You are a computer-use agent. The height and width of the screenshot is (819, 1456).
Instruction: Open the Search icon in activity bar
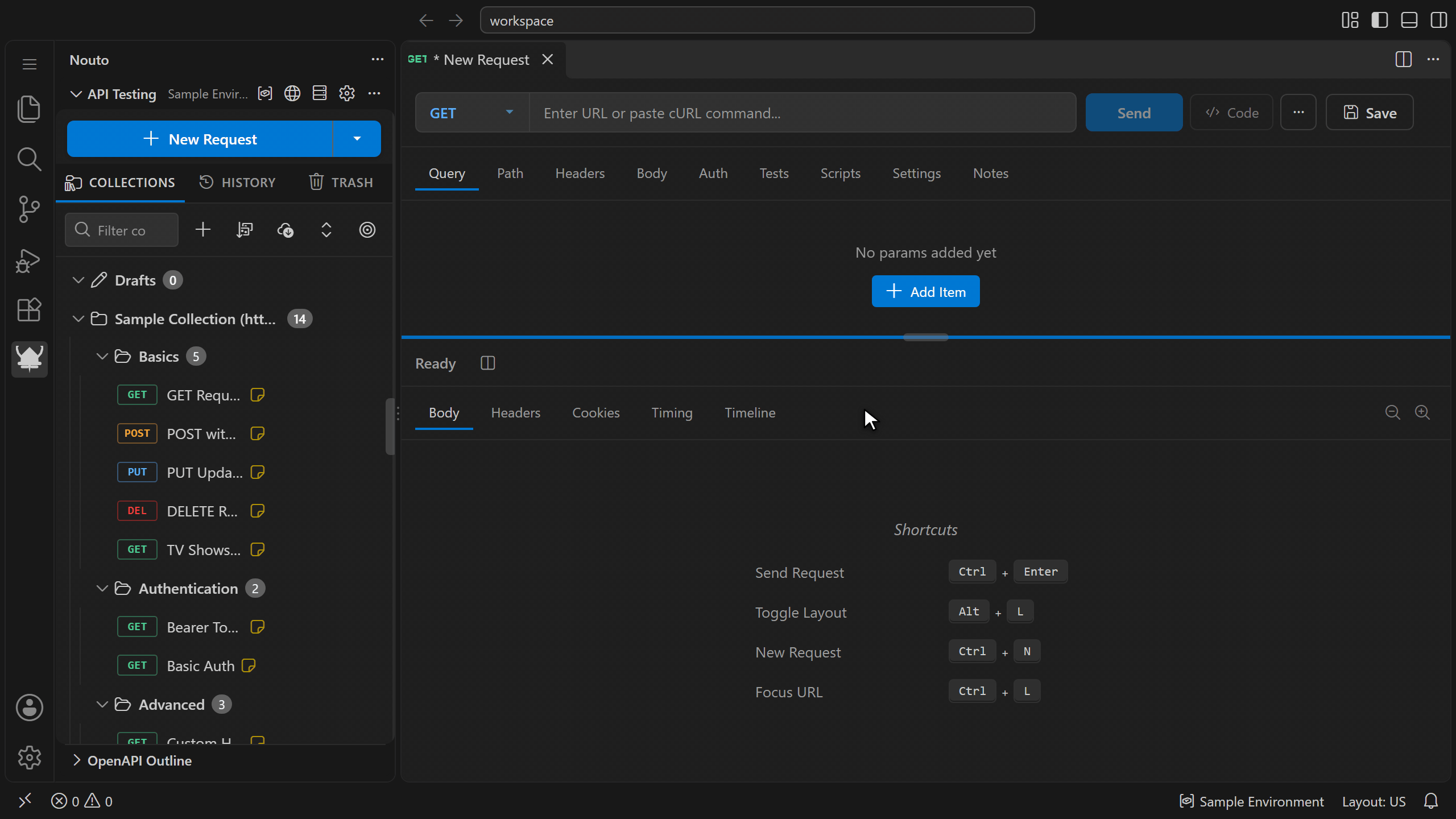tap(29, 159)
